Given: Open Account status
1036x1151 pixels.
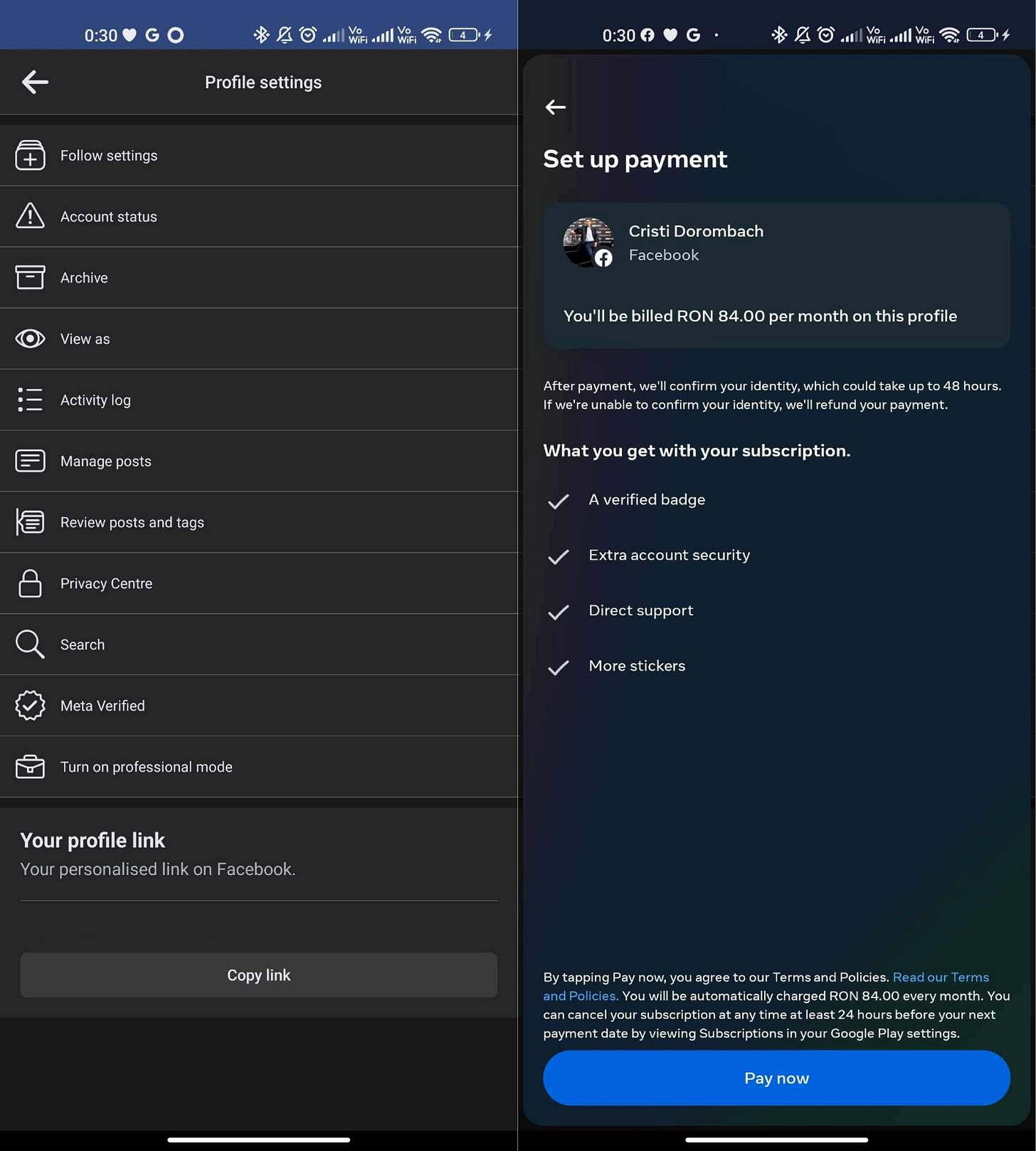Looking at the screenshot, I should click(x=259, y=216).
